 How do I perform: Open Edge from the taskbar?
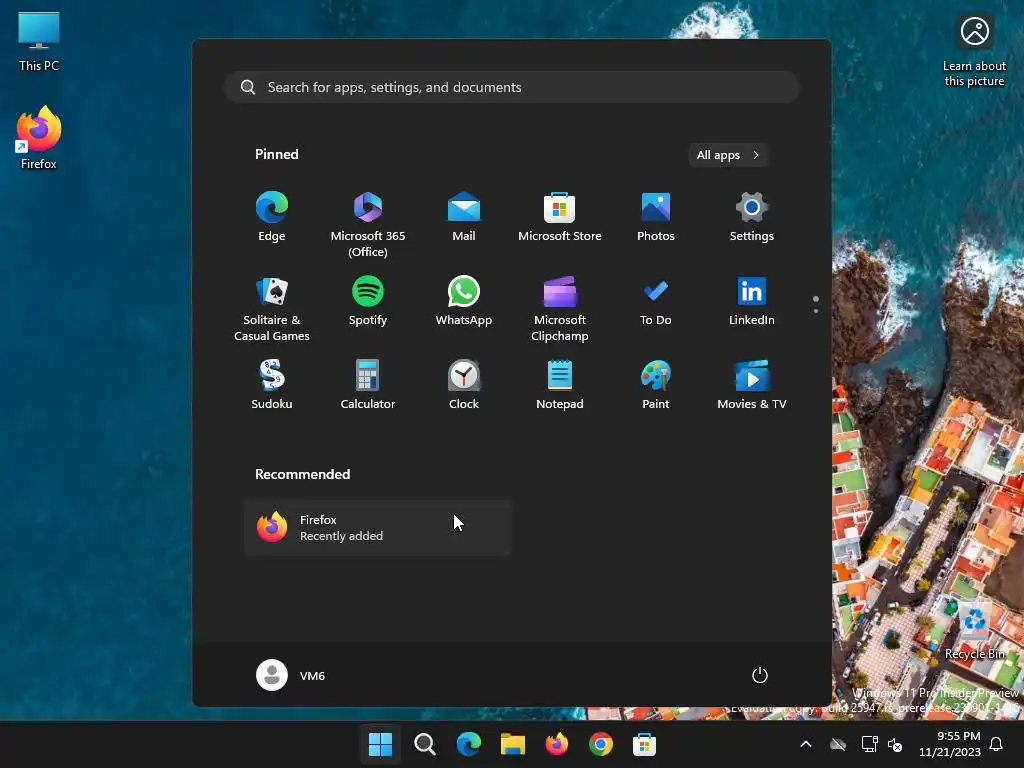[x=468, y=744]
